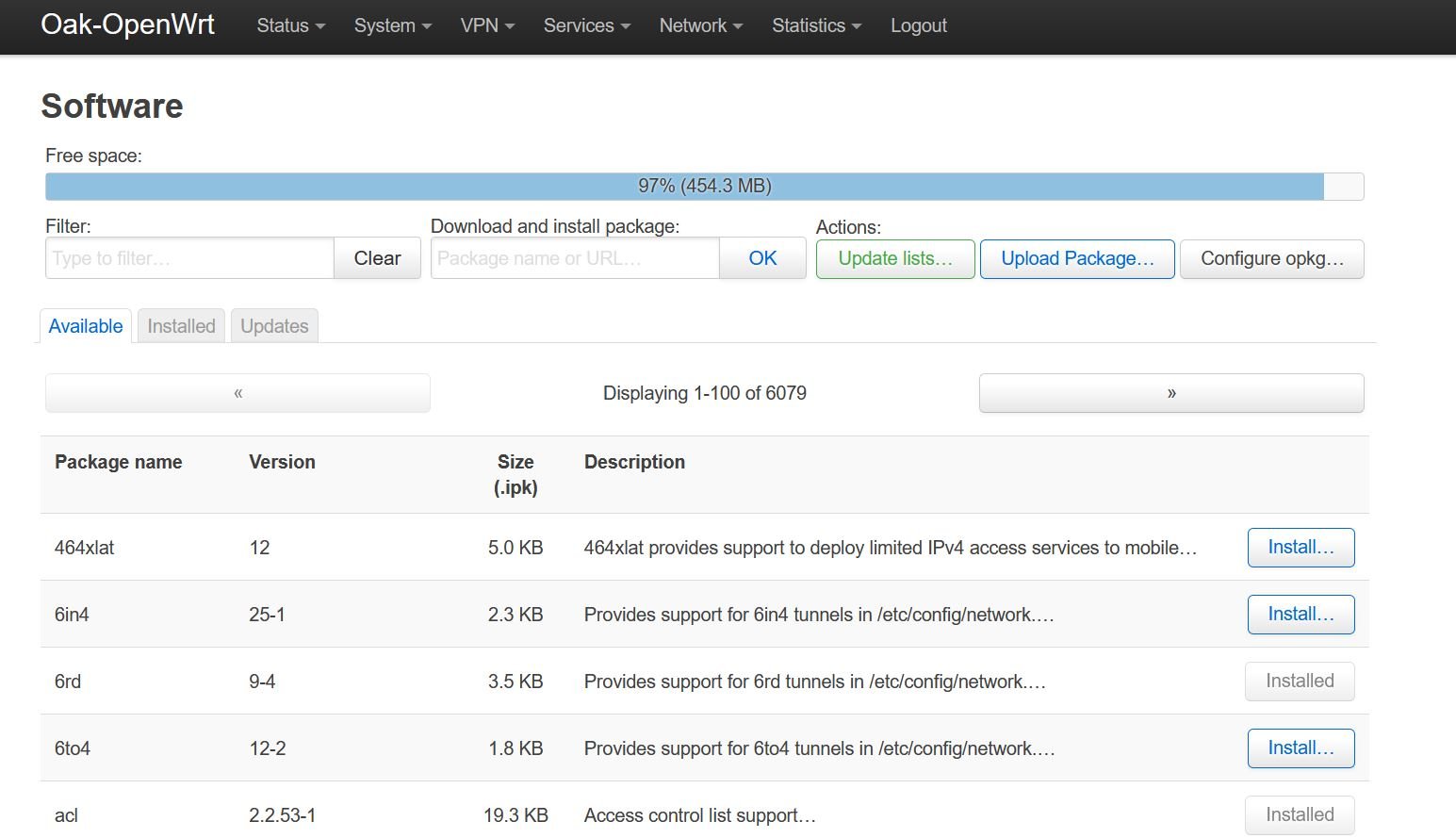Go to the next page of packages
Screen dimensions: 1456x838
point(1170,393)
